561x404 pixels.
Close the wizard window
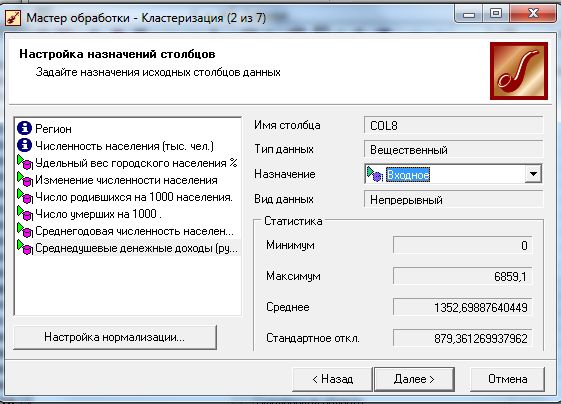(x=533, y=14)
